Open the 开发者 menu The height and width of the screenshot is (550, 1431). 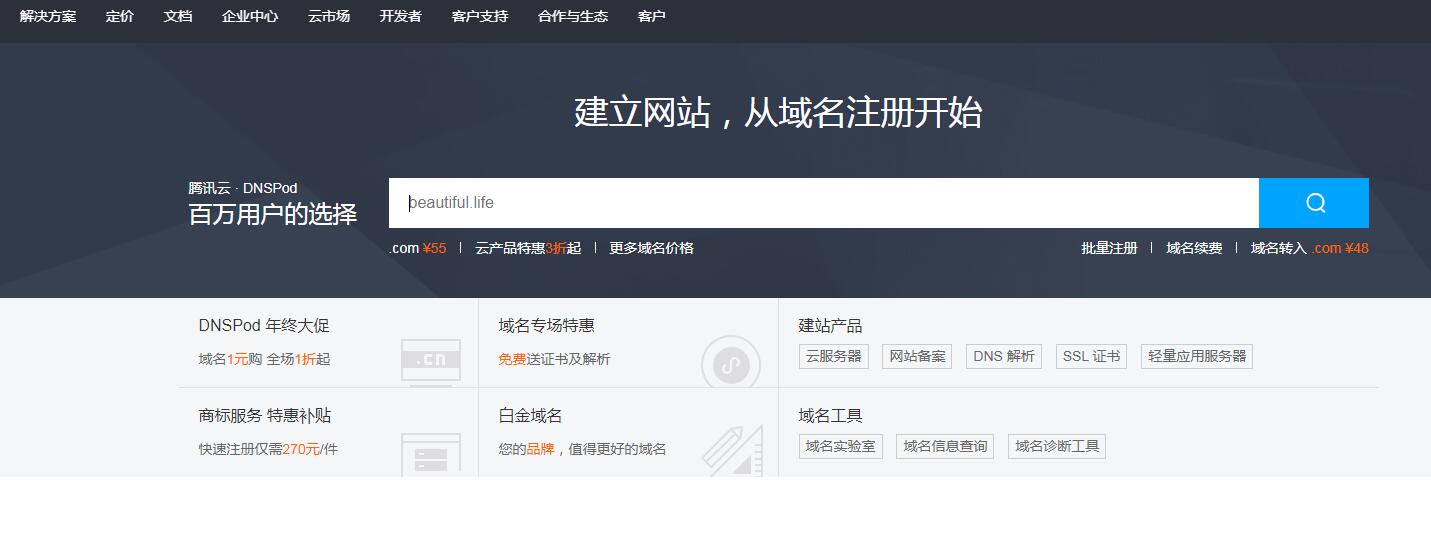point(401,16)
